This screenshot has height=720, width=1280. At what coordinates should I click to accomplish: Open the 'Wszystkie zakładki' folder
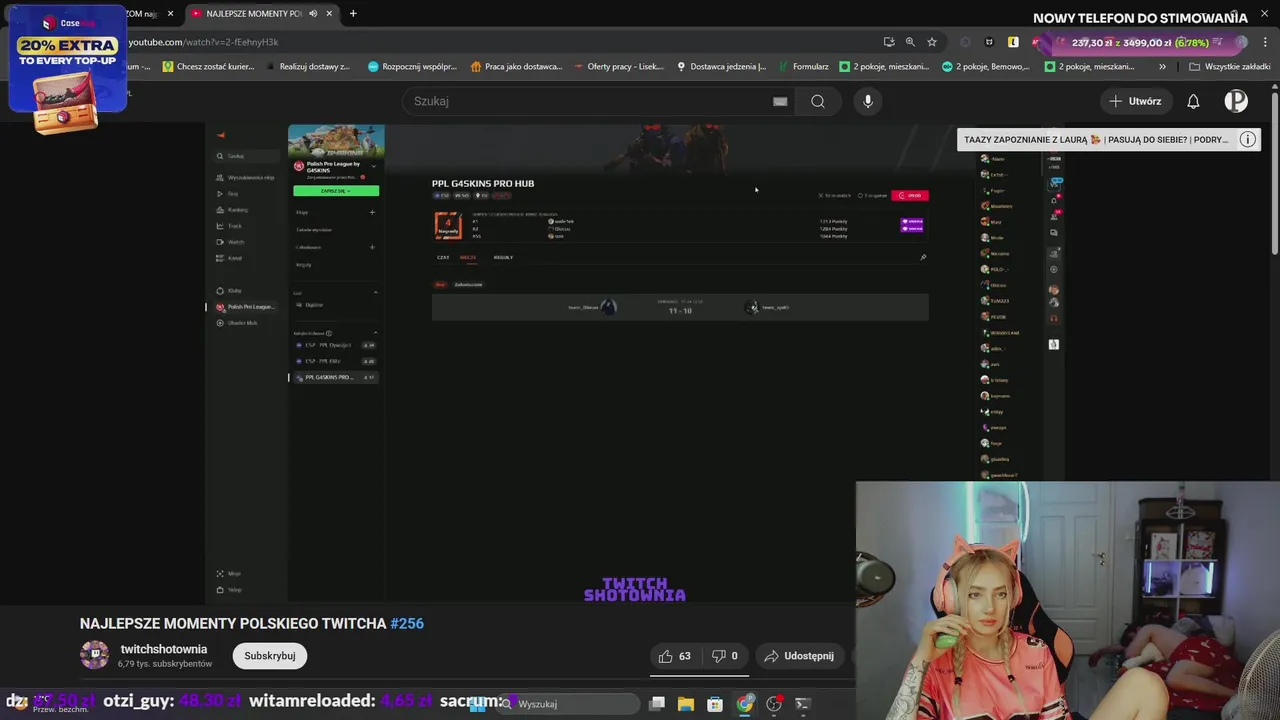(x=1229, y=67)
